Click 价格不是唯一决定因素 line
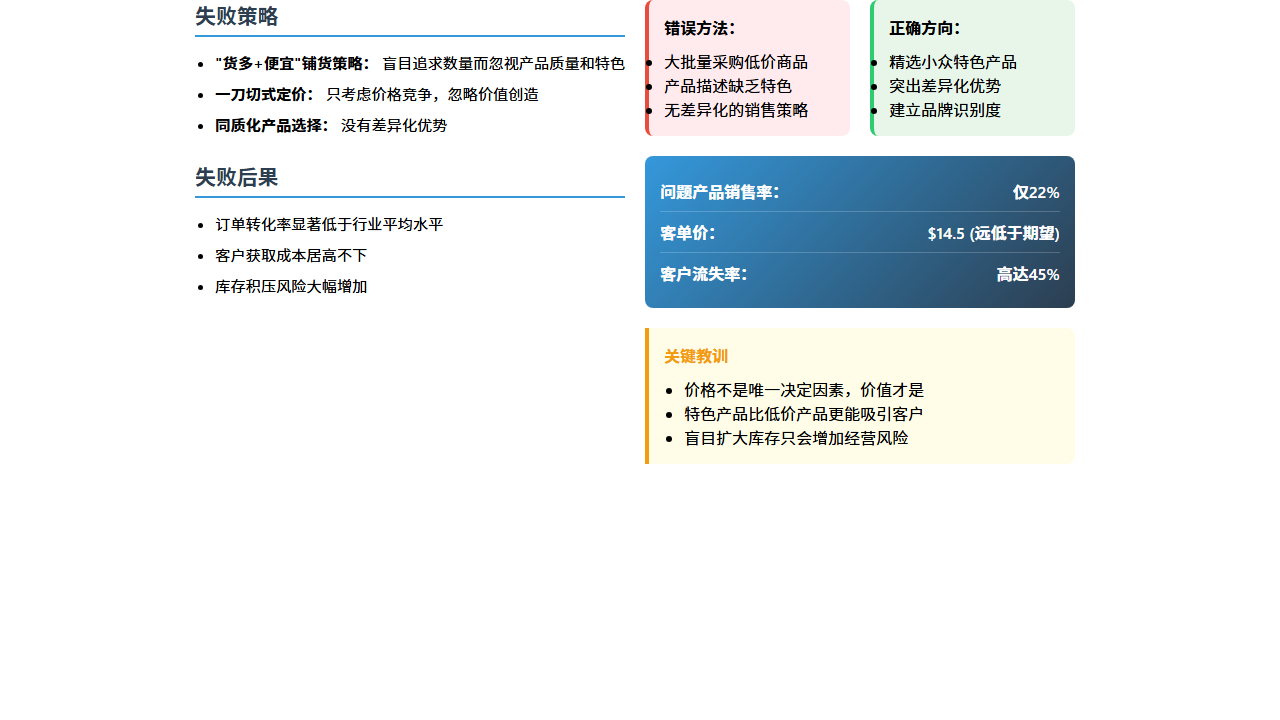The width and height of the screenshot is (1280, 720). [804, 390]
